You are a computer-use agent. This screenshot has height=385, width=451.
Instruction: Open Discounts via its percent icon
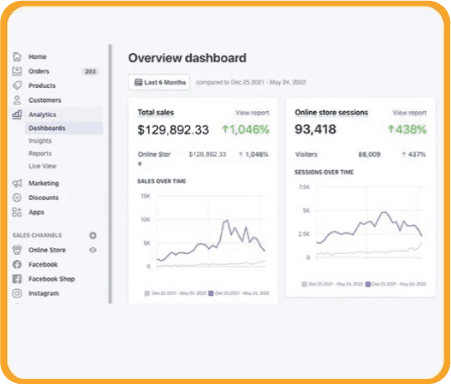click(17, 198)
